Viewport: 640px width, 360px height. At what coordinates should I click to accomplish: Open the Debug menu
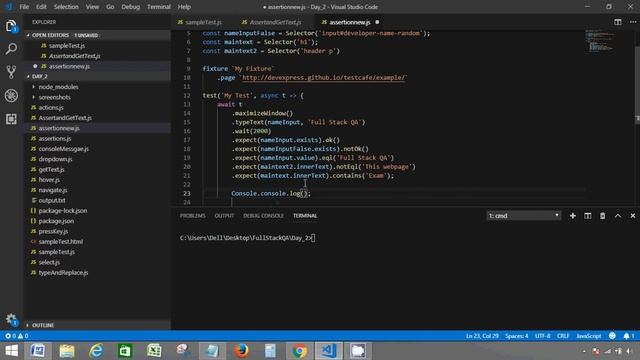pos(131,7)
